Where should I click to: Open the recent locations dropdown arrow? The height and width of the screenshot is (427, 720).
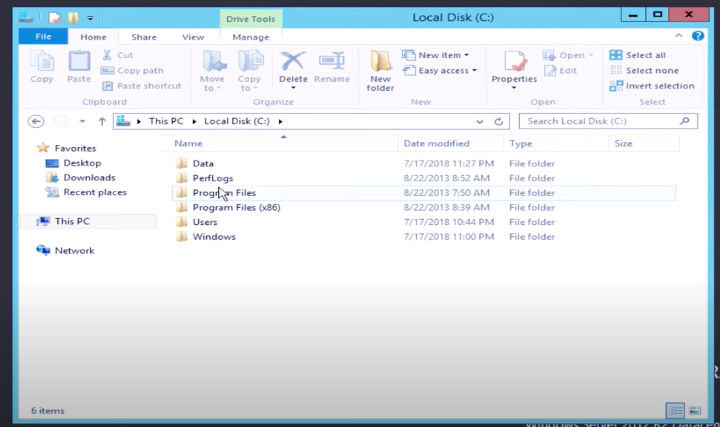coord(82,121)
